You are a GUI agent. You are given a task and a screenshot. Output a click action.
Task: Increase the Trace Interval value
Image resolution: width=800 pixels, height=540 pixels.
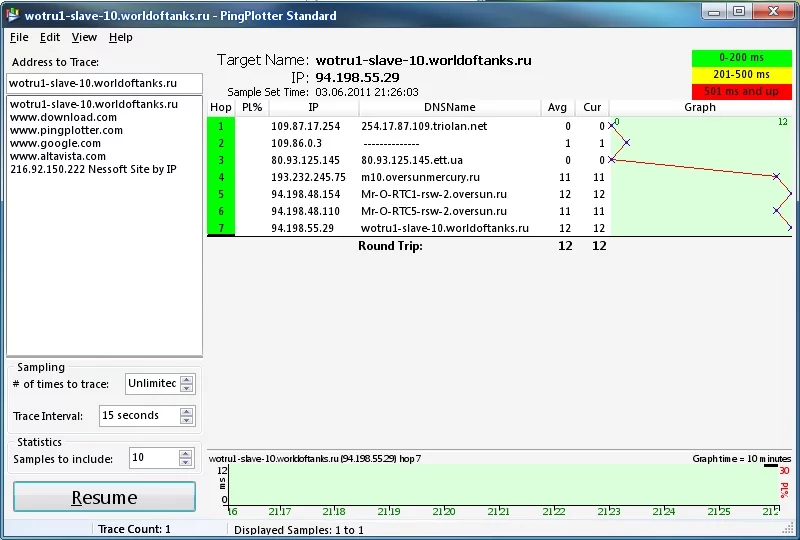coord(187,411)
